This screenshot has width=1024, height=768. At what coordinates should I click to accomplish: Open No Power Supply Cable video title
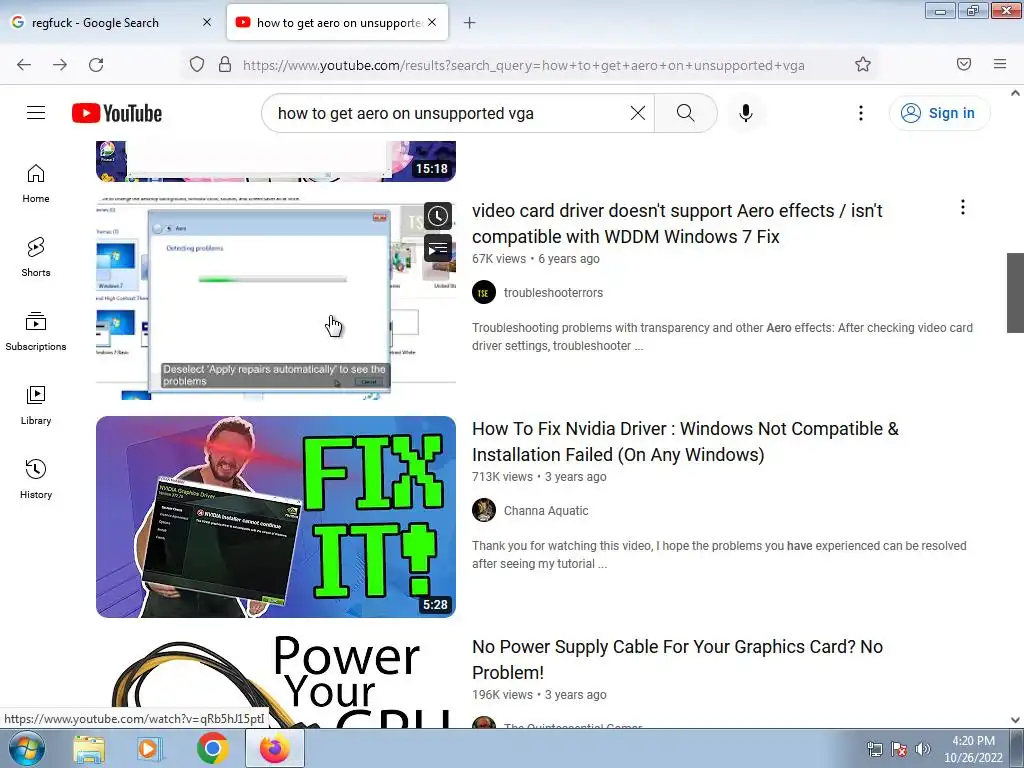(677, 660)
